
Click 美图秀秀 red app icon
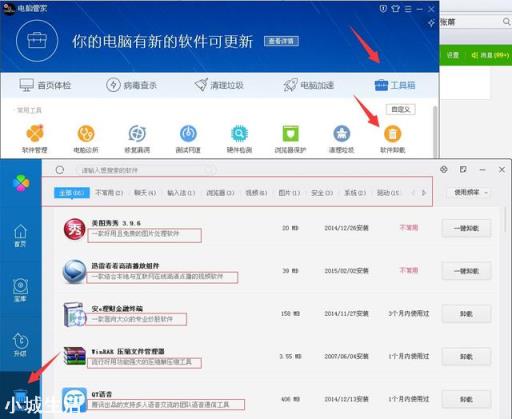tap(75, 229)
